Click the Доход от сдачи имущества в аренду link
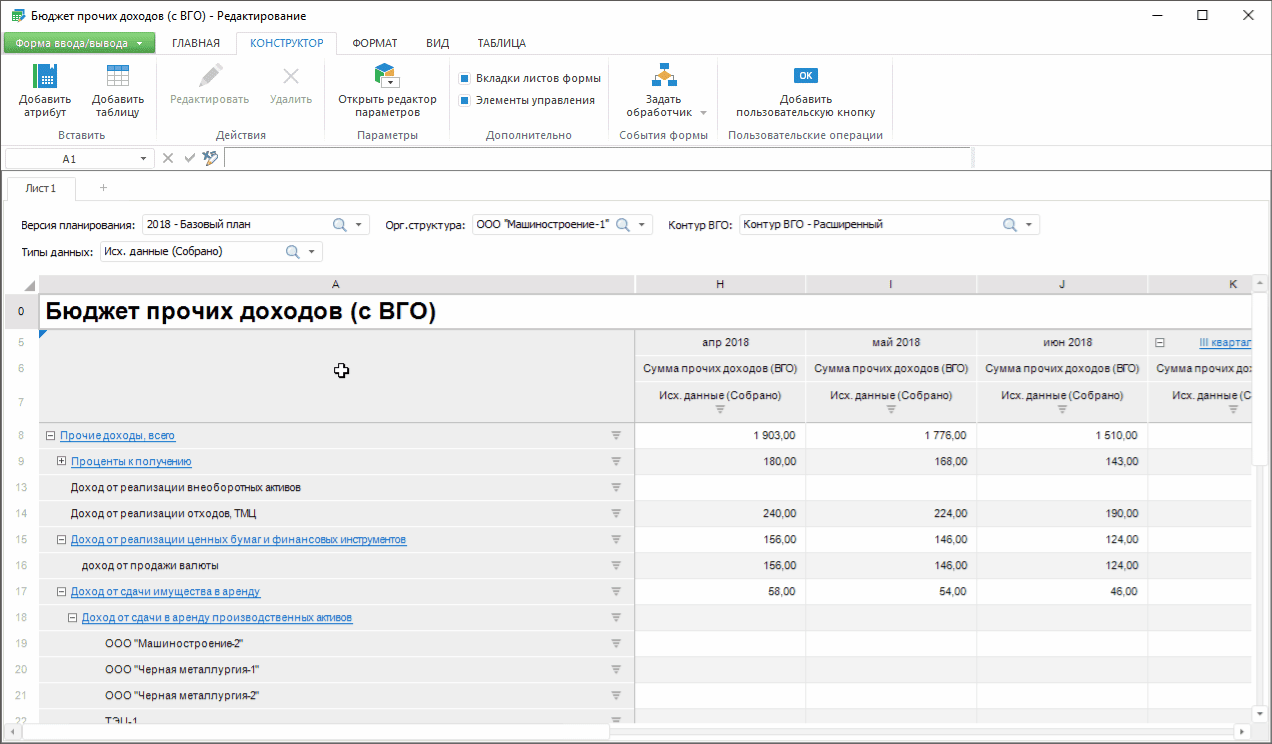 pyautogui.click(x=165, y=592)
